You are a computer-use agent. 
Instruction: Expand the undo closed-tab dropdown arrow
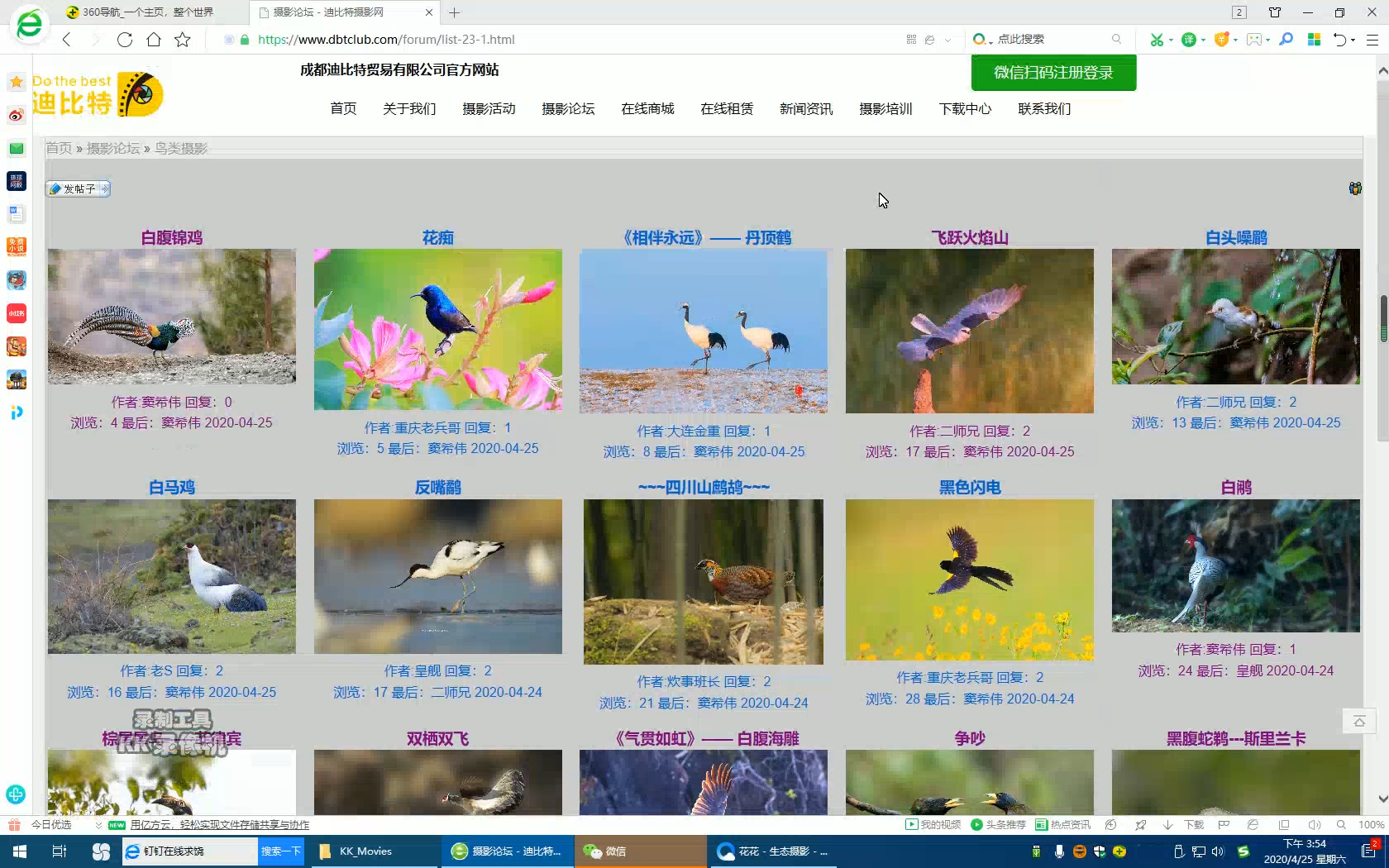(1353, 40)
